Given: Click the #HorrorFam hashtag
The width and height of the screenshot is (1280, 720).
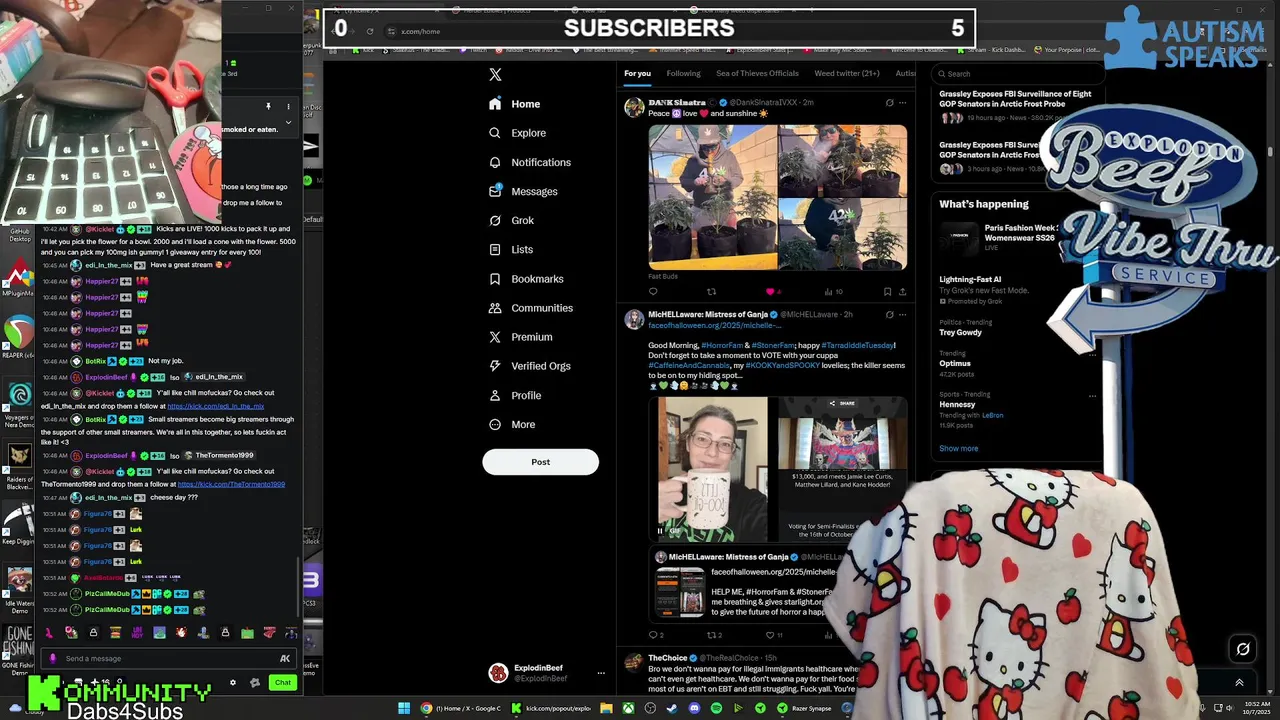Looking at the screenshot, I should tap(721, 345).
